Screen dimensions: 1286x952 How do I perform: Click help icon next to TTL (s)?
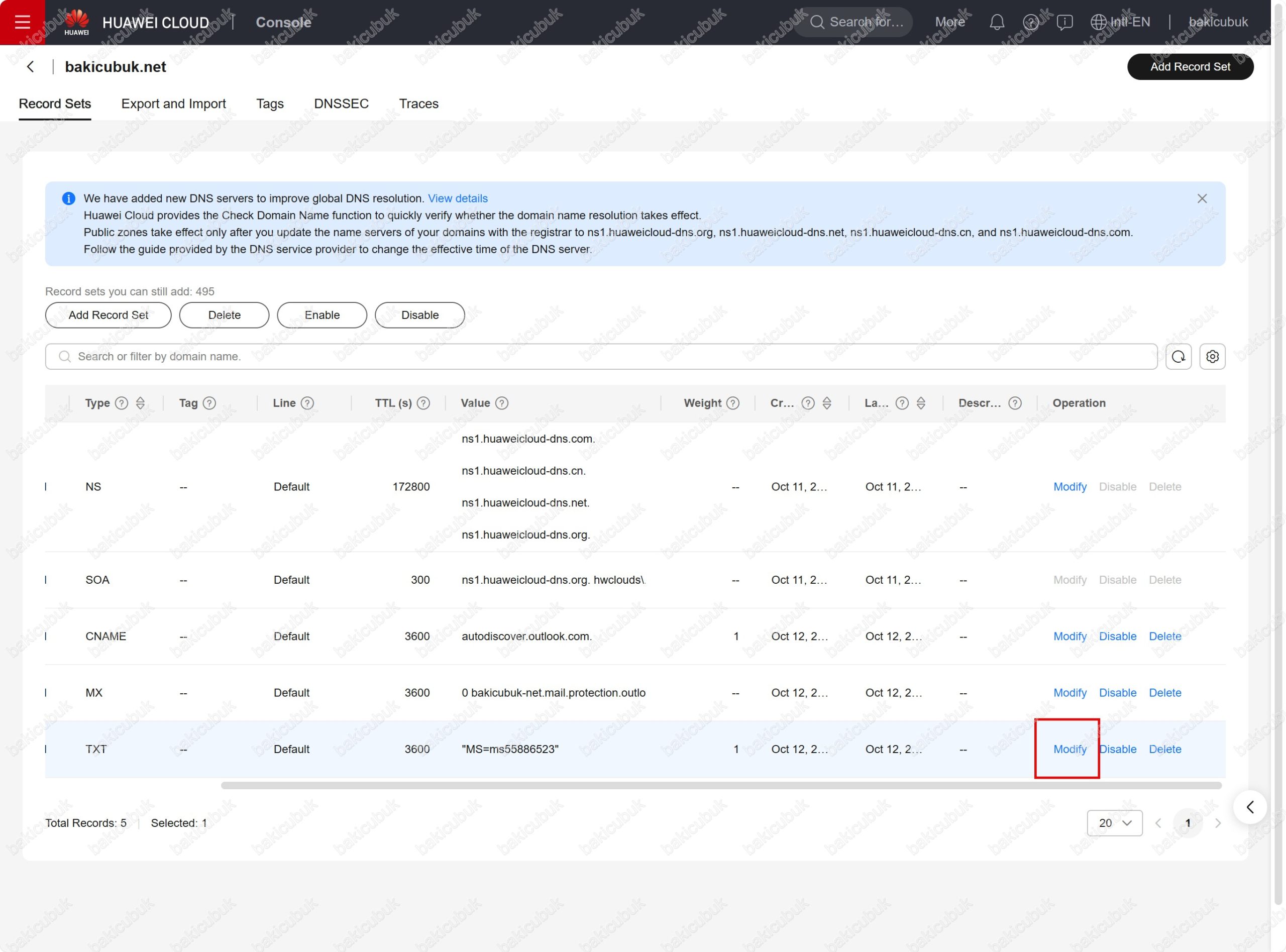(x=423, y=403)
